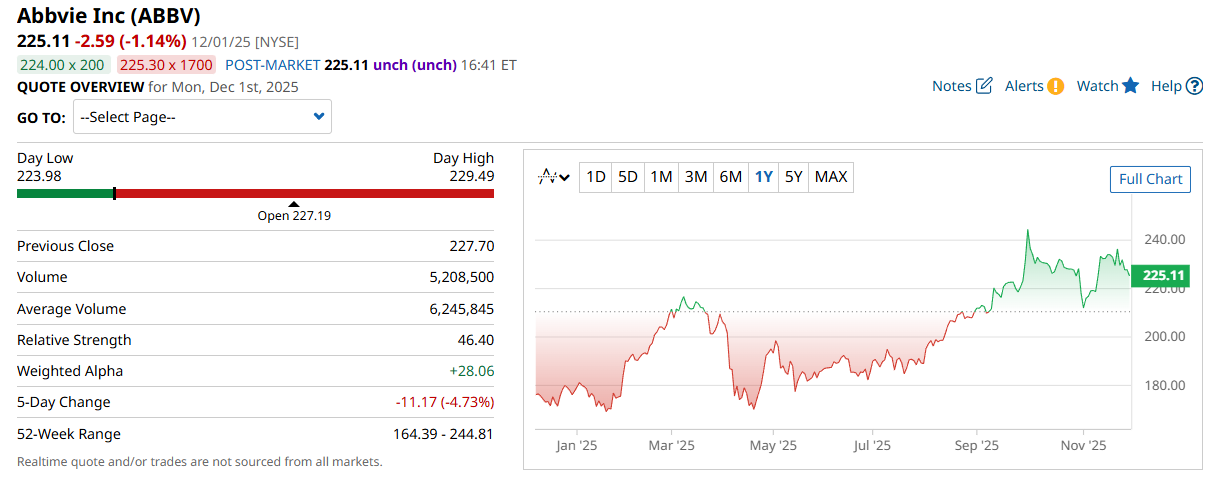Viewport: 1213px width, 478px height.
Task: Select the 6M chart range
Action: 731,177
